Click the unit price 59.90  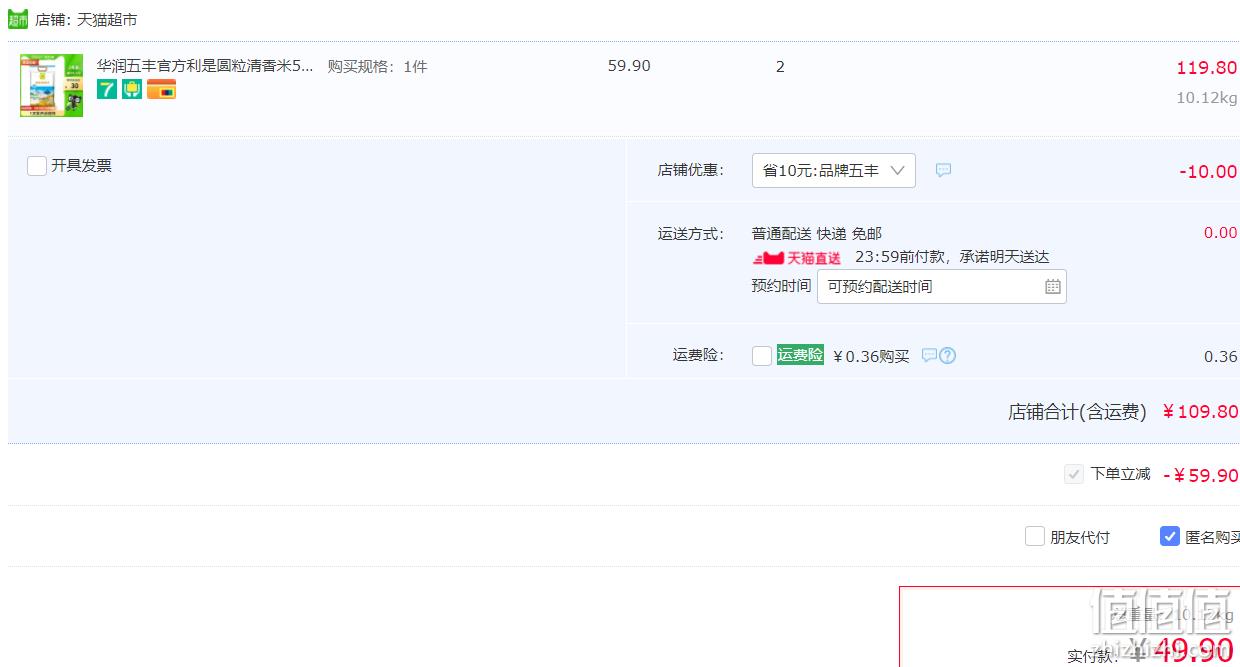[x=629, y=66]
